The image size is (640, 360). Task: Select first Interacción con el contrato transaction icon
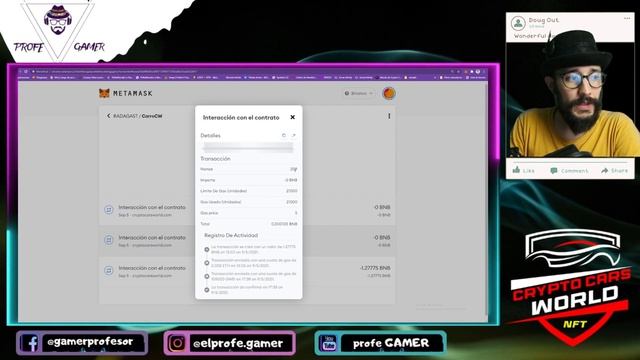(x=109, y=210)
